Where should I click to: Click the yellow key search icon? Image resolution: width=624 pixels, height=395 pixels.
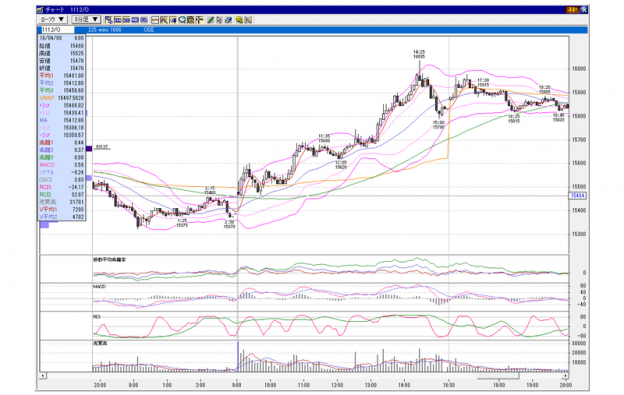239,19
